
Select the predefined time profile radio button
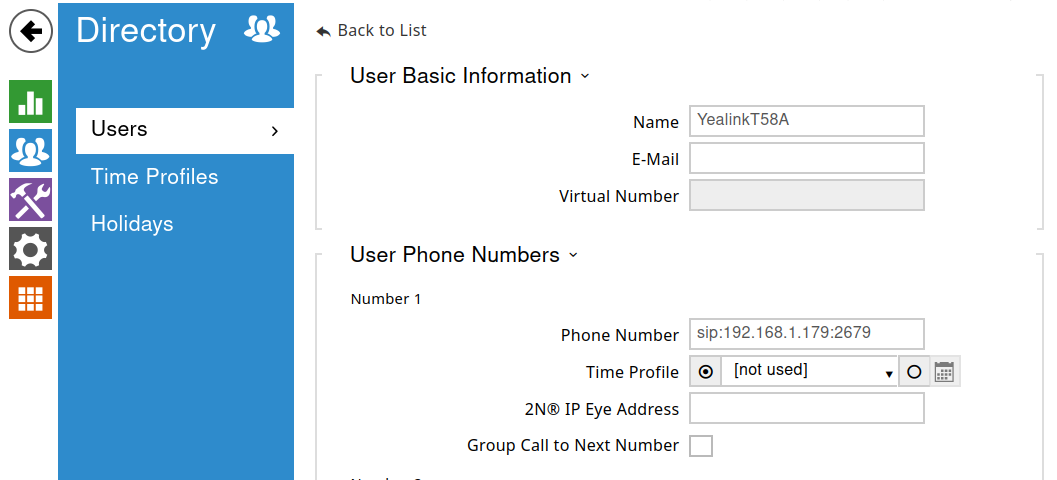coord(706,372)
